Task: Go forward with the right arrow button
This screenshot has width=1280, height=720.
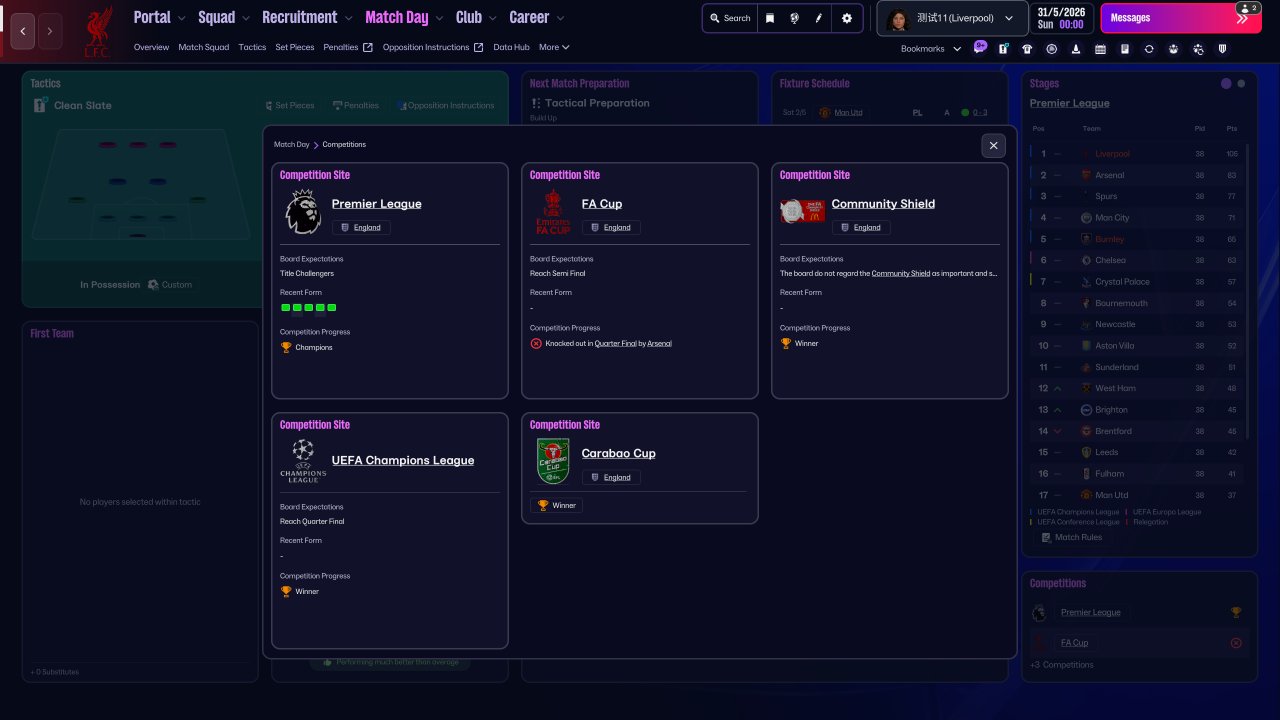Action: click(x=49, y=31)
